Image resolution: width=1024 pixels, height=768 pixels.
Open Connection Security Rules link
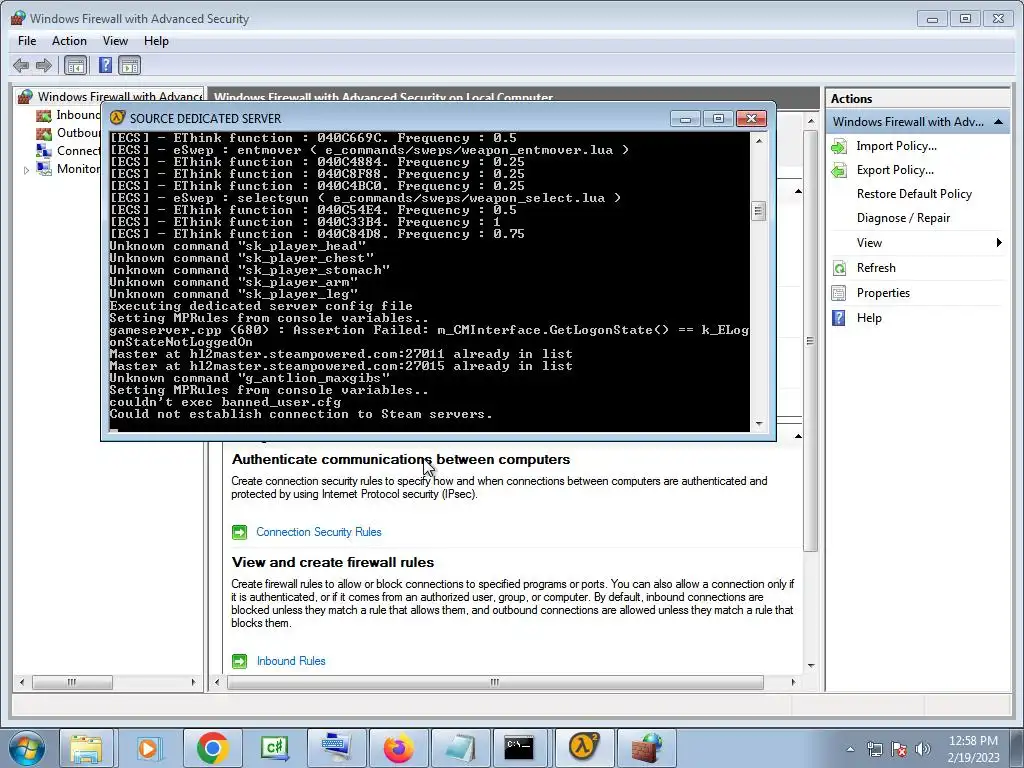coord(319,532)
